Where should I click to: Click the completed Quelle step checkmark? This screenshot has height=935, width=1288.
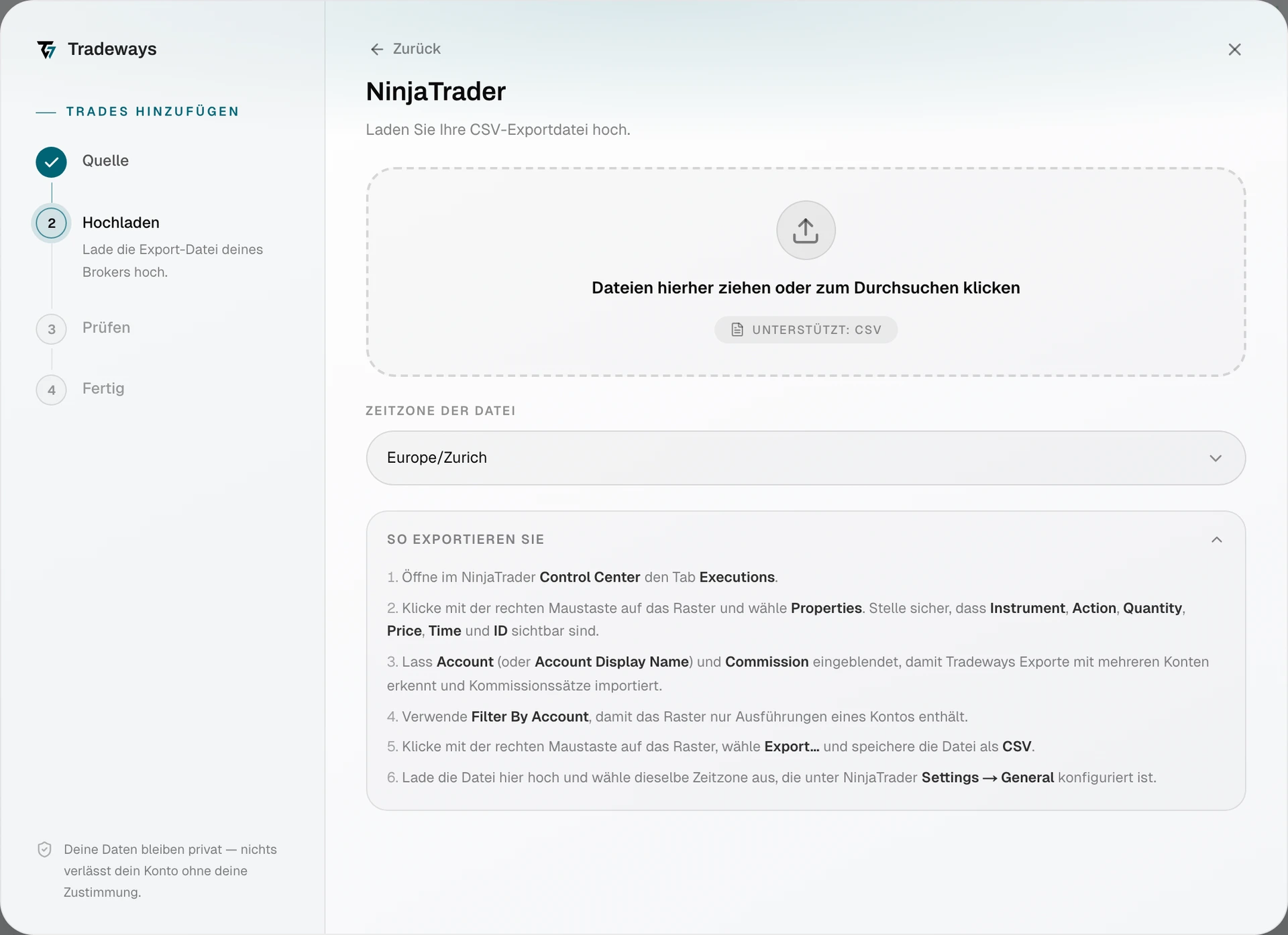52,162
